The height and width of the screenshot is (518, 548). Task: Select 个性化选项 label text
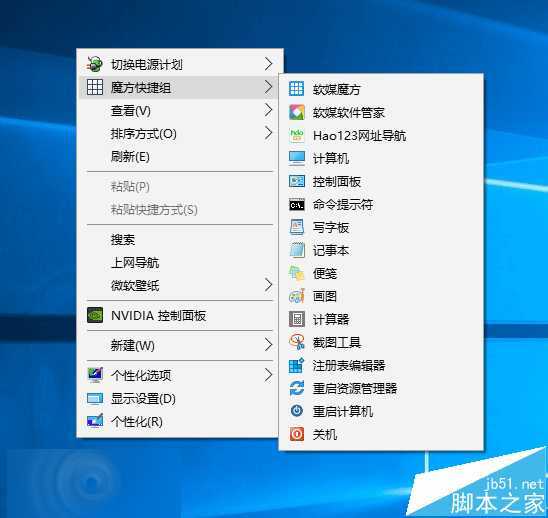[x=141, y=375]
